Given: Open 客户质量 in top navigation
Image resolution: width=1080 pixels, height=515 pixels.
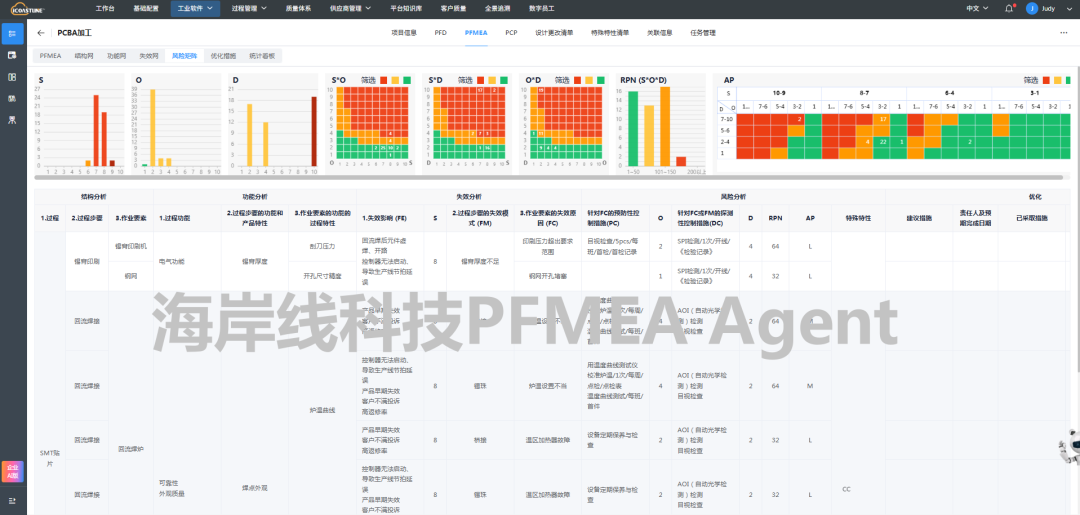Looking at the screenshot, I should (453, 8).
